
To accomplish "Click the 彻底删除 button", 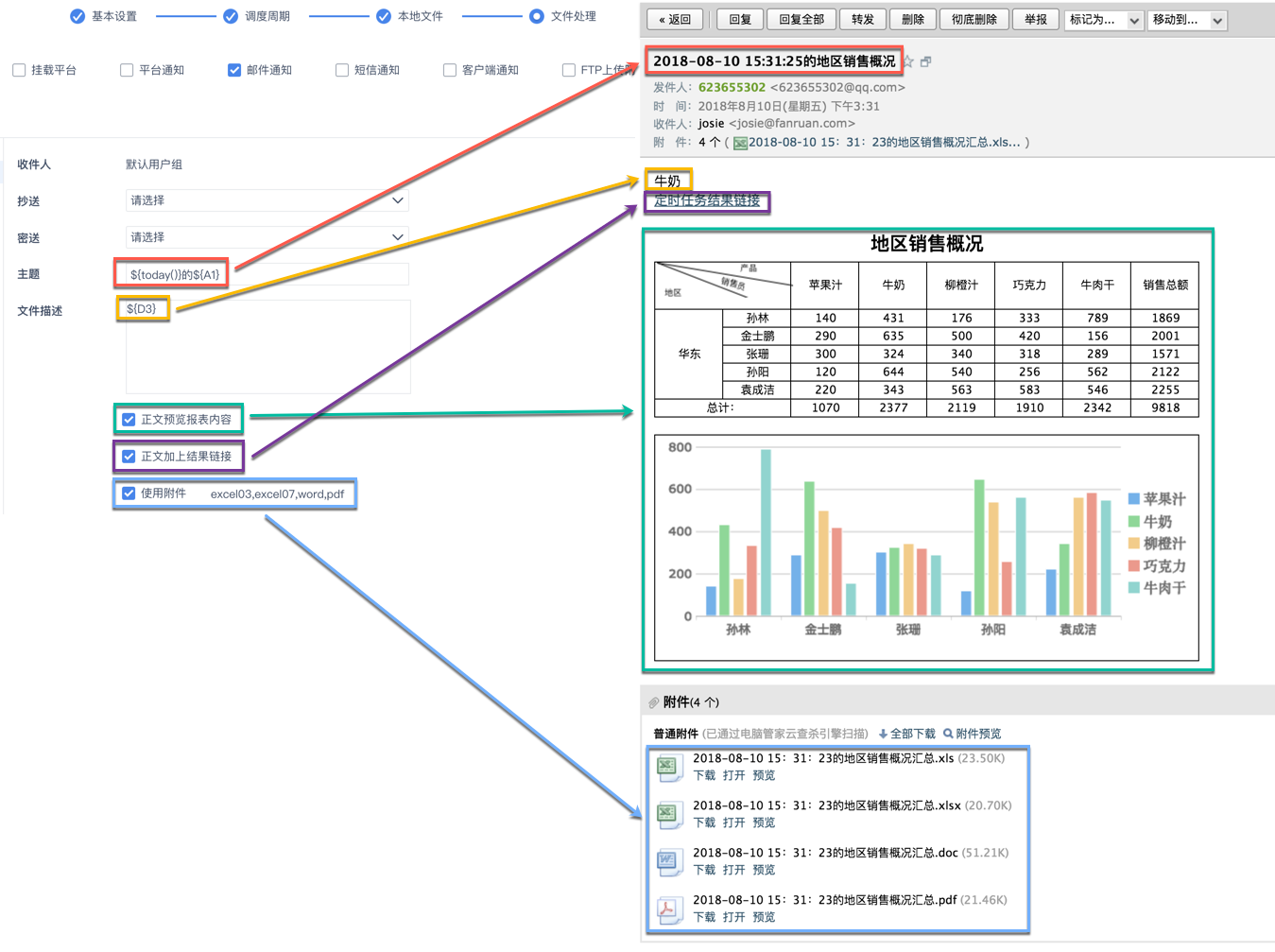I will pos(974,19).
